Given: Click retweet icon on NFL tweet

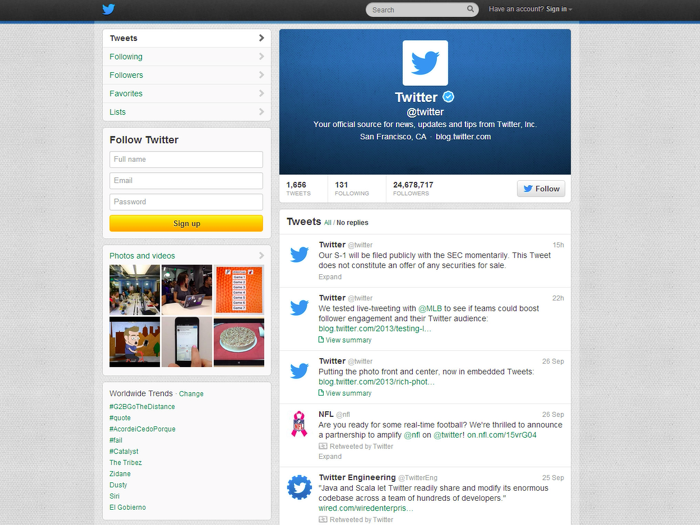Looking at the screenshot, I should click(323, 446).
